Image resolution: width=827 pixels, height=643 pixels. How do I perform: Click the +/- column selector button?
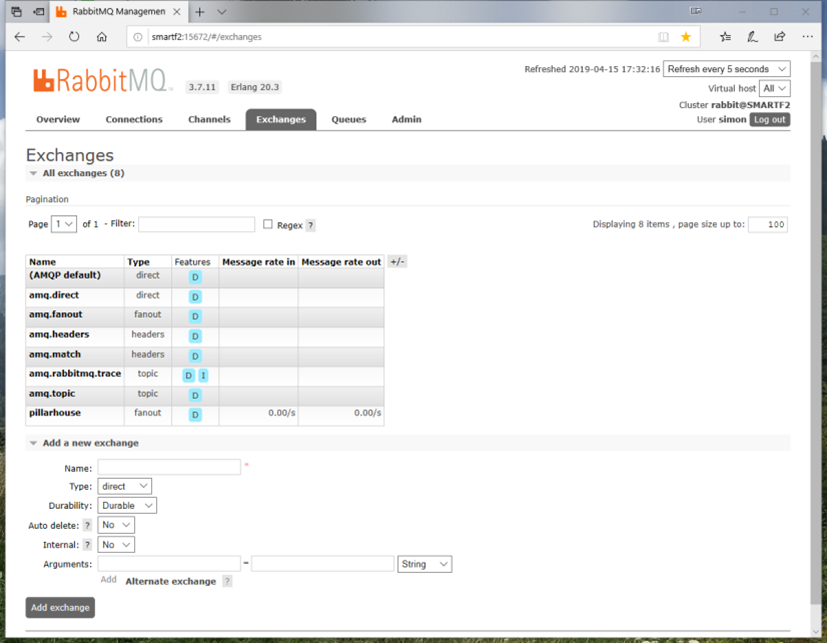[397, 262]
